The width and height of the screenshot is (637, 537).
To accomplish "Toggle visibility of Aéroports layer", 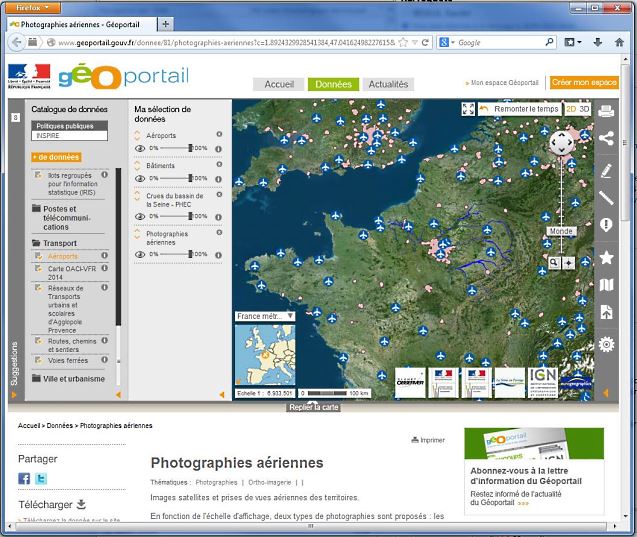I will pyautogui.click(x=140, y=148).
